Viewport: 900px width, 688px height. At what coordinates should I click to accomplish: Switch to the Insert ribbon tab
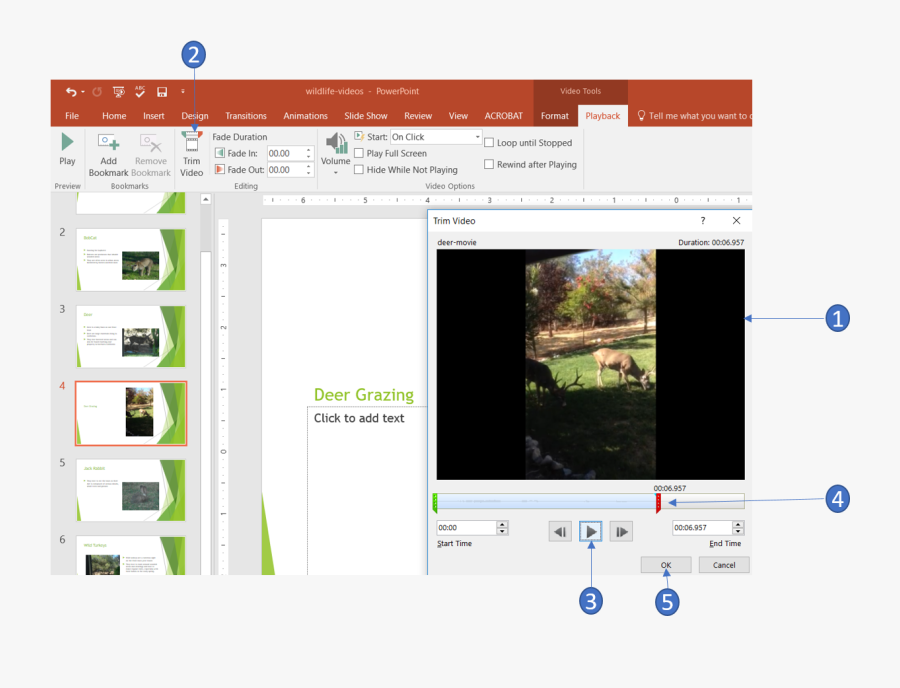(153, 116)
